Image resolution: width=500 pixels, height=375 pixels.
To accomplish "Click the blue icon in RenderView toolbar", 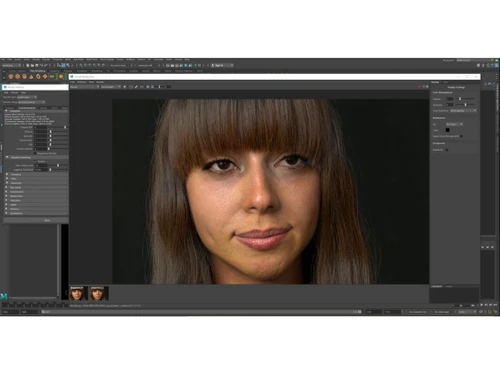I will pos(148,87).
